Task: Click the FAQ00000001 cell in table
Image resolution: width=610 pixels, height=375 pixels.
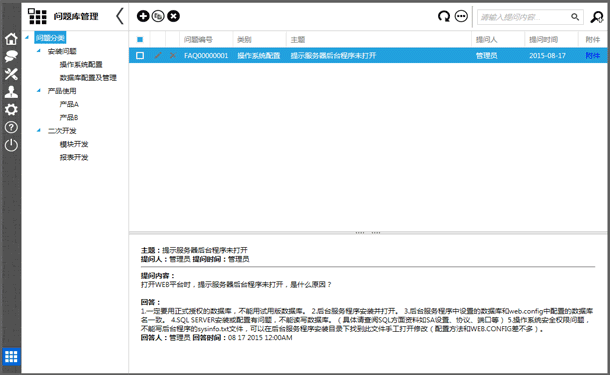Action: point(206,56)
